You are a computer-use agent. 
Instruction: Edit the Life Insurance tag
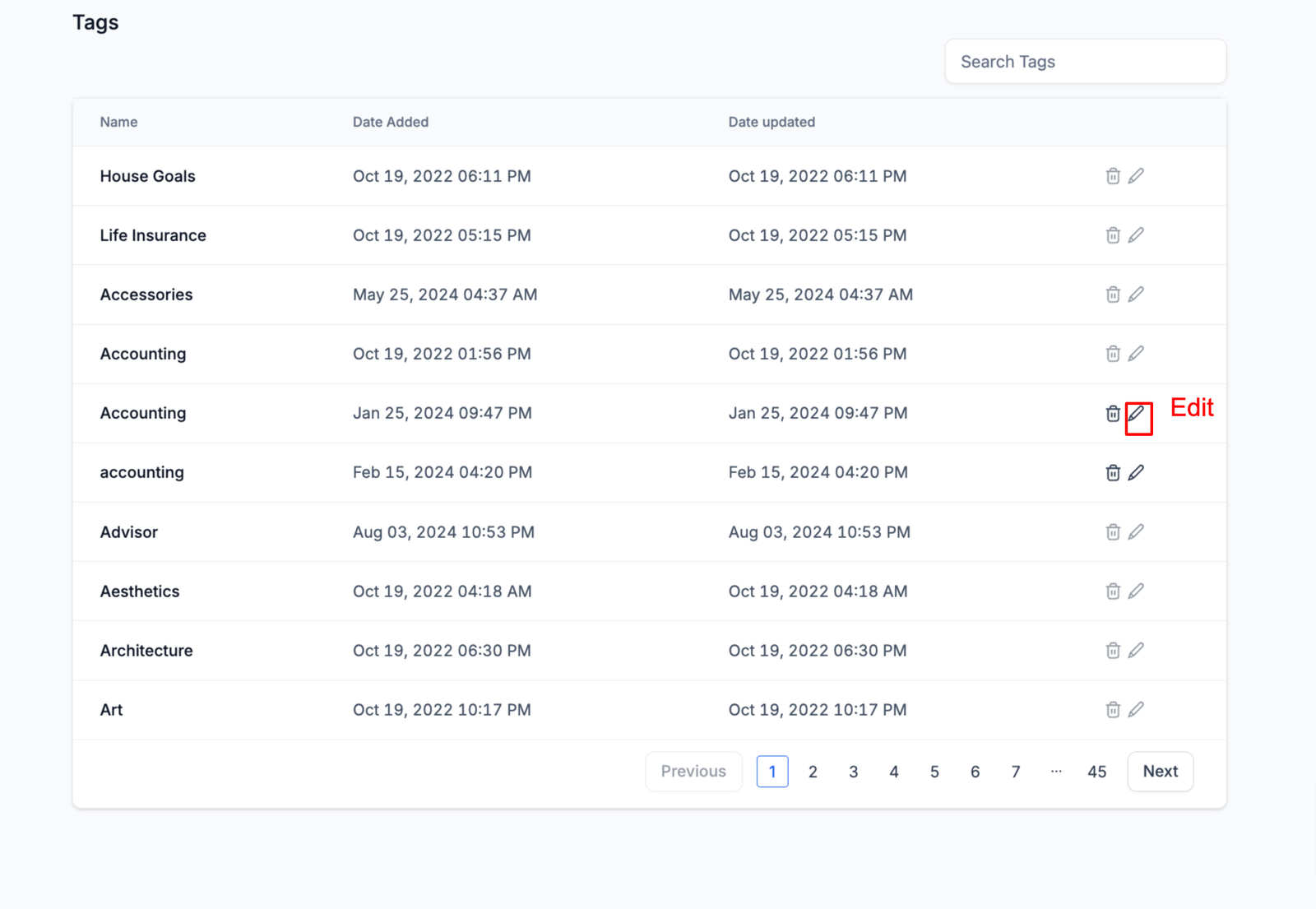coord(1136,235)
